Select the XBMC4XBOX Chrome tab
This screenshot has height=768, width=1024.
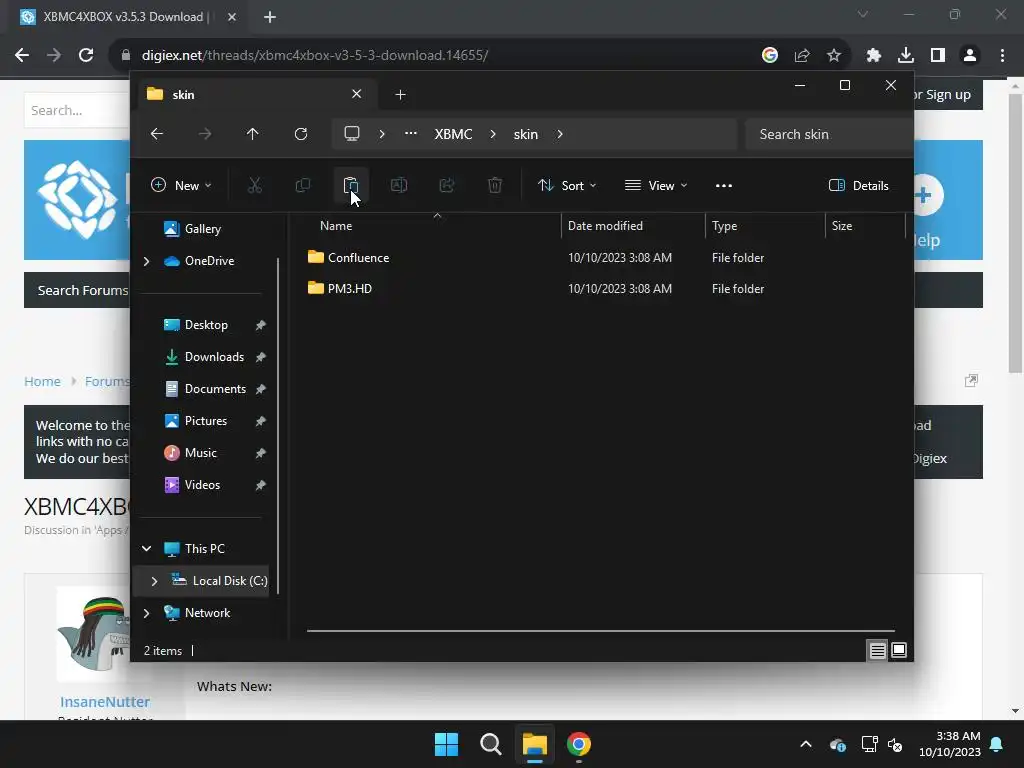pyautogui.click(x=124, y=17)
